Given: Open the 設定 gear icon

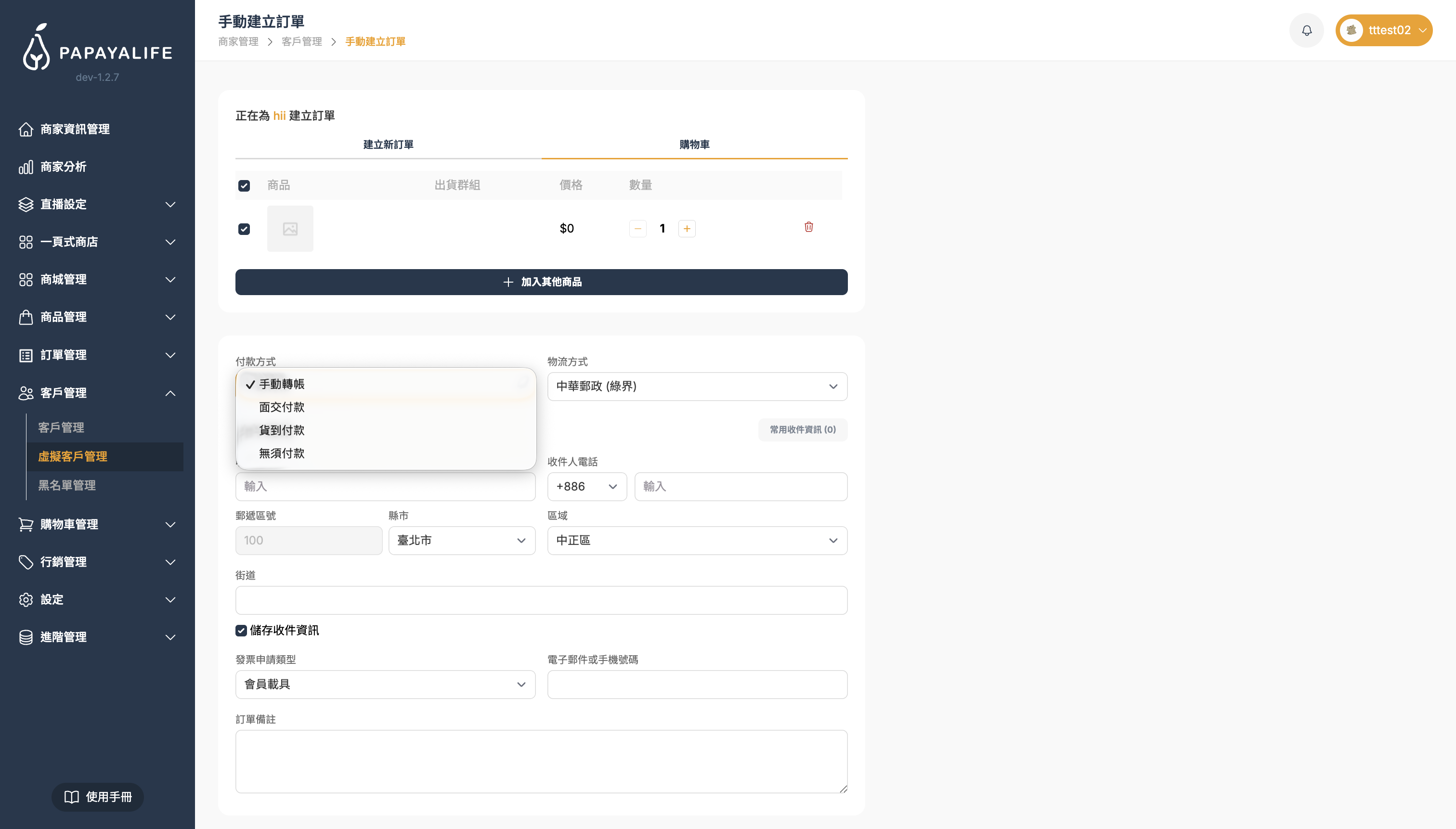Looking at the screenshot, I should point(26,599).
